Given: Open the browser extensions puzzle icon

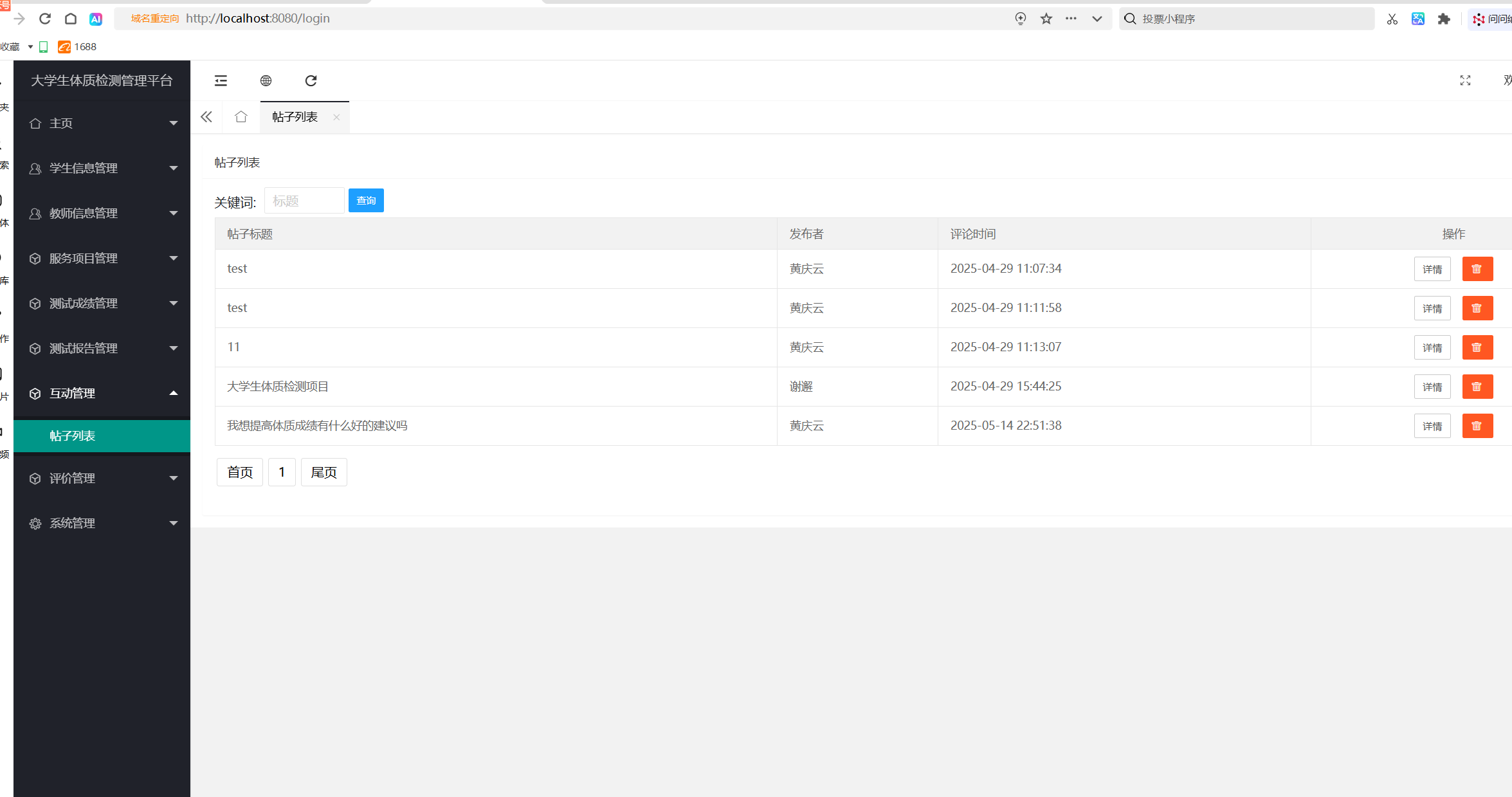Looking at the screenshot, I should pos(1444,19).
